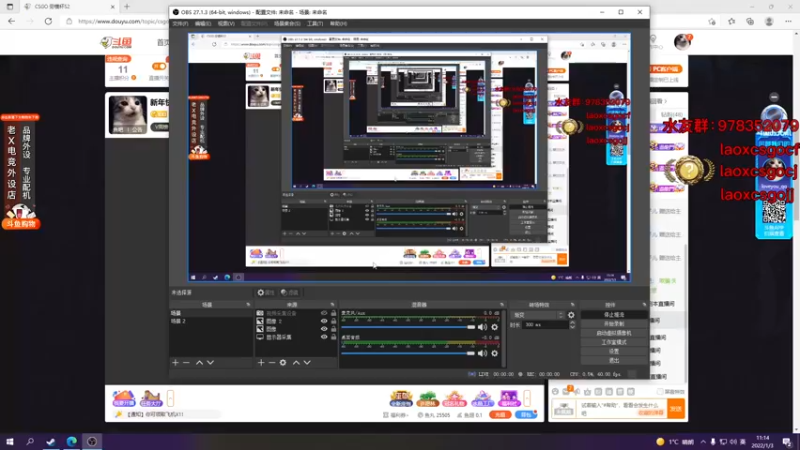Screen dimensions: 800x450
Task: Add a new source in Sources panel
Action: point(261,363)
